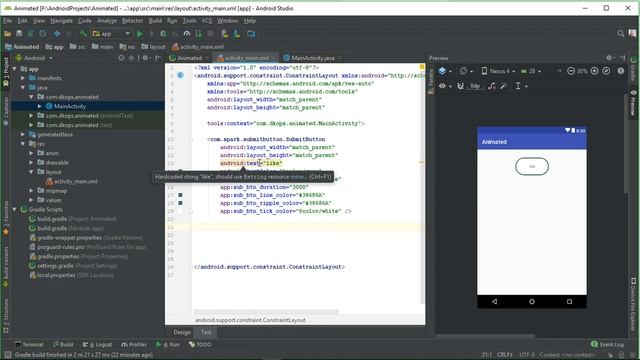Open the File menu
The height and width of the screenshot is (360, 640).
[8, 20]
